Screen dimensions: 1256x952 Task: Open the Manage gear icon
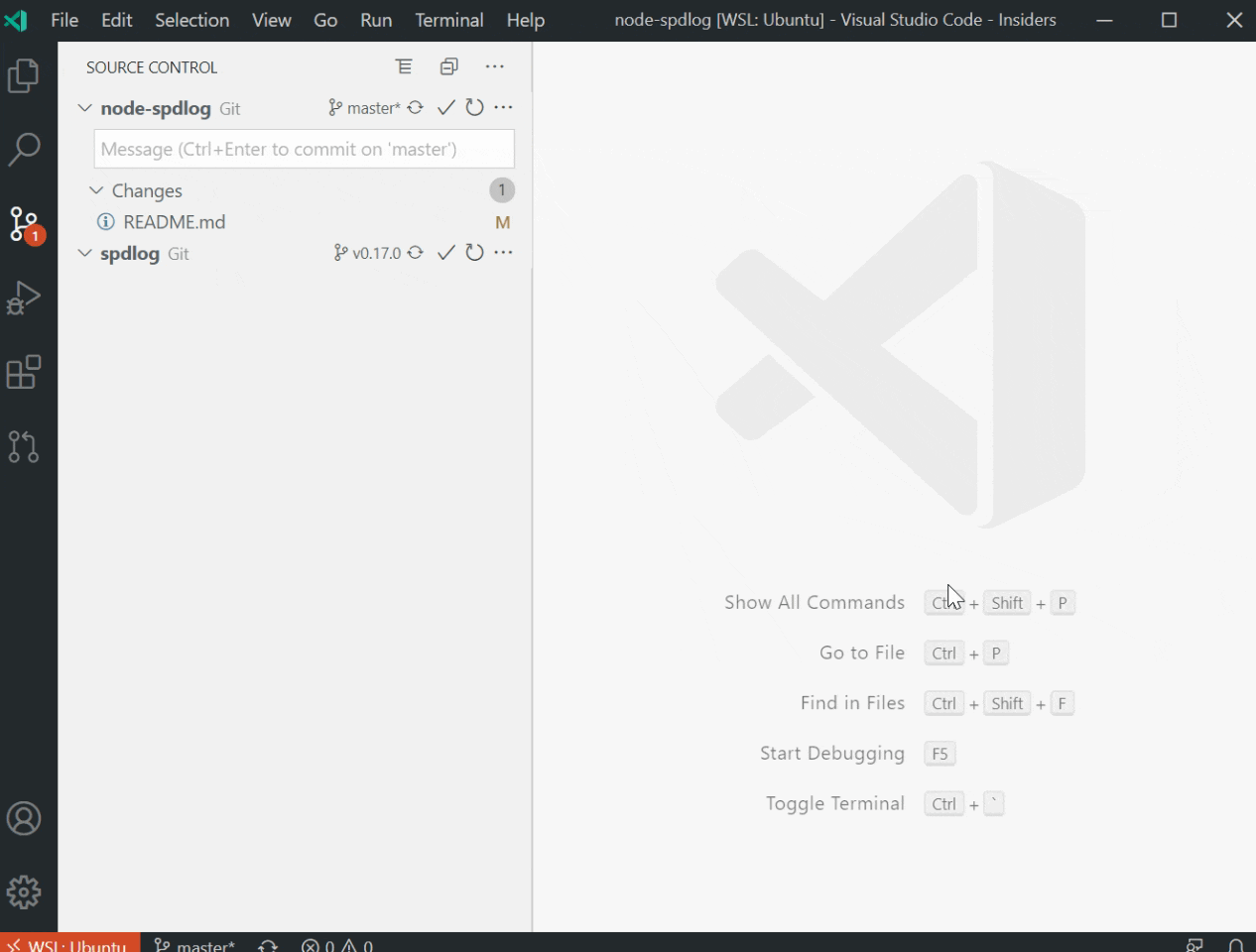pyautogui.click(x=24, y=892)
